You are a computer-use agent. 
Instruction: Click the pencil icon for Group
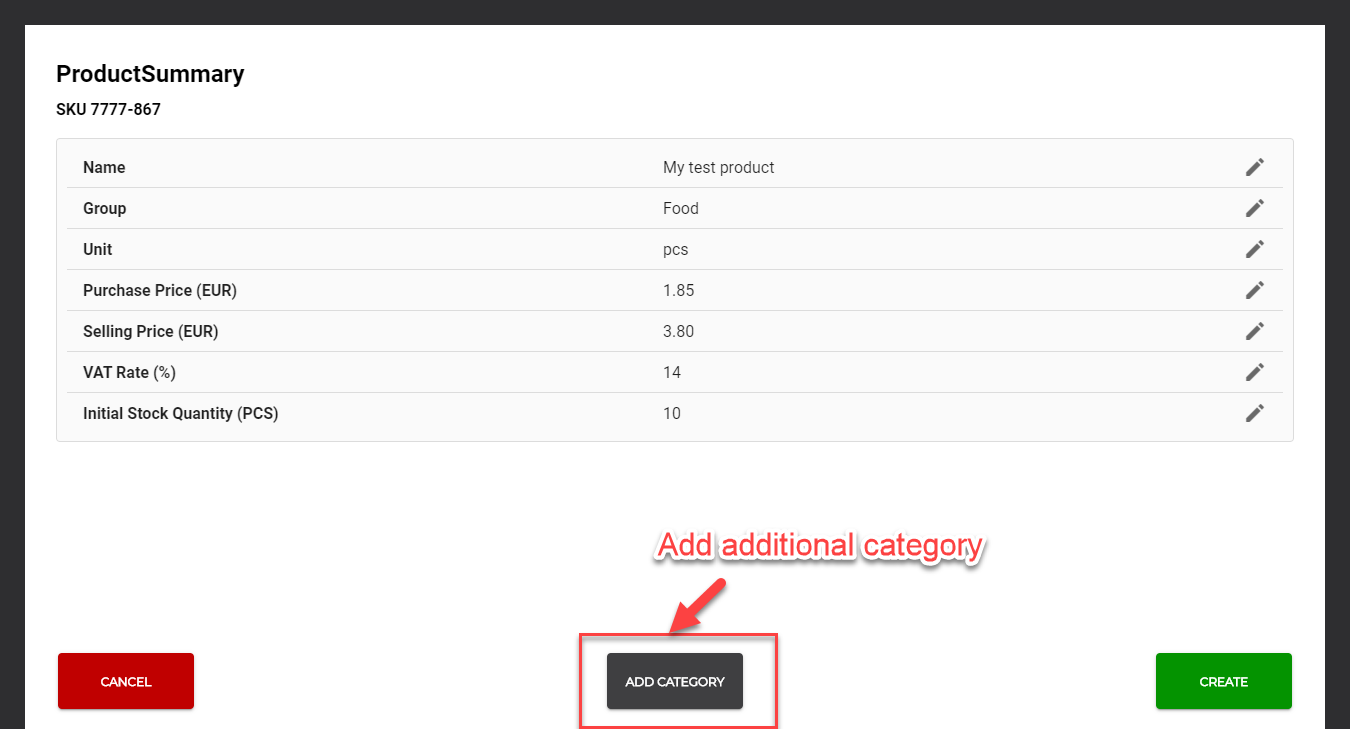pyautogui.click(x=1254, y=208)
